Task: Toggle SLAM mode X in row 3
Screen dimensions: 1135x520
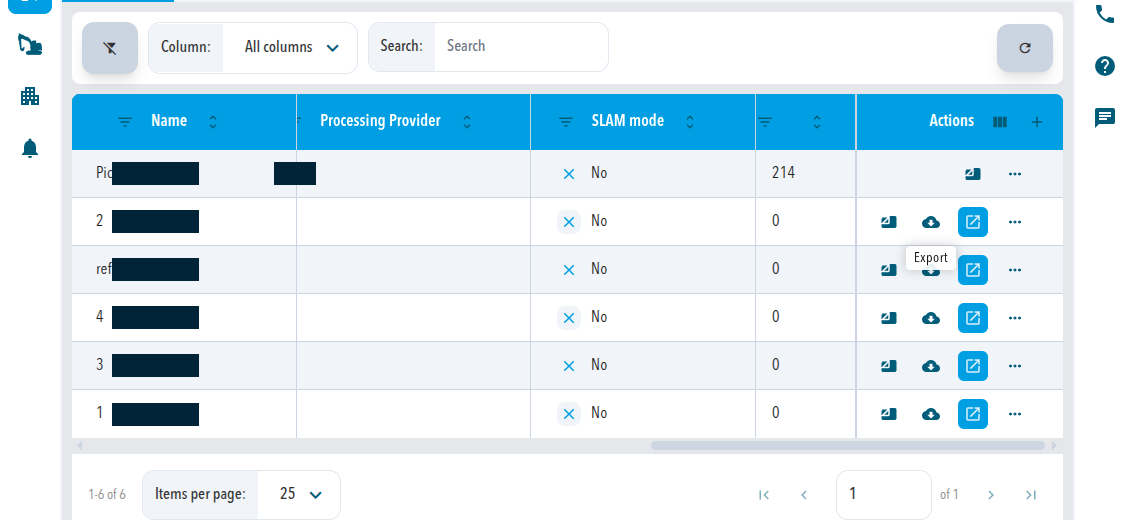Action: coord(569,366)
